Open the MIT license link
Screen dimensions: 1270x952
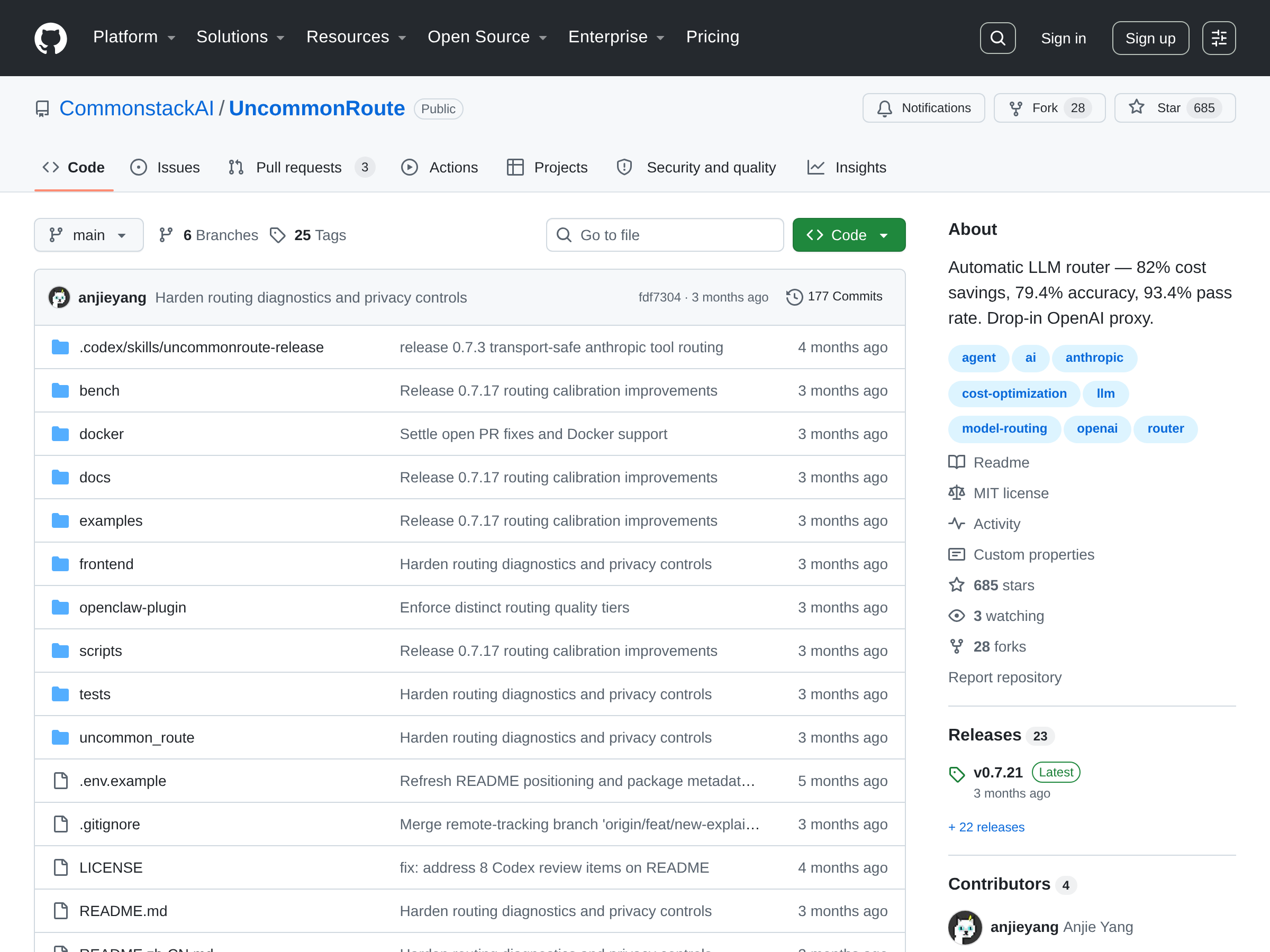(x=999, y=493)
